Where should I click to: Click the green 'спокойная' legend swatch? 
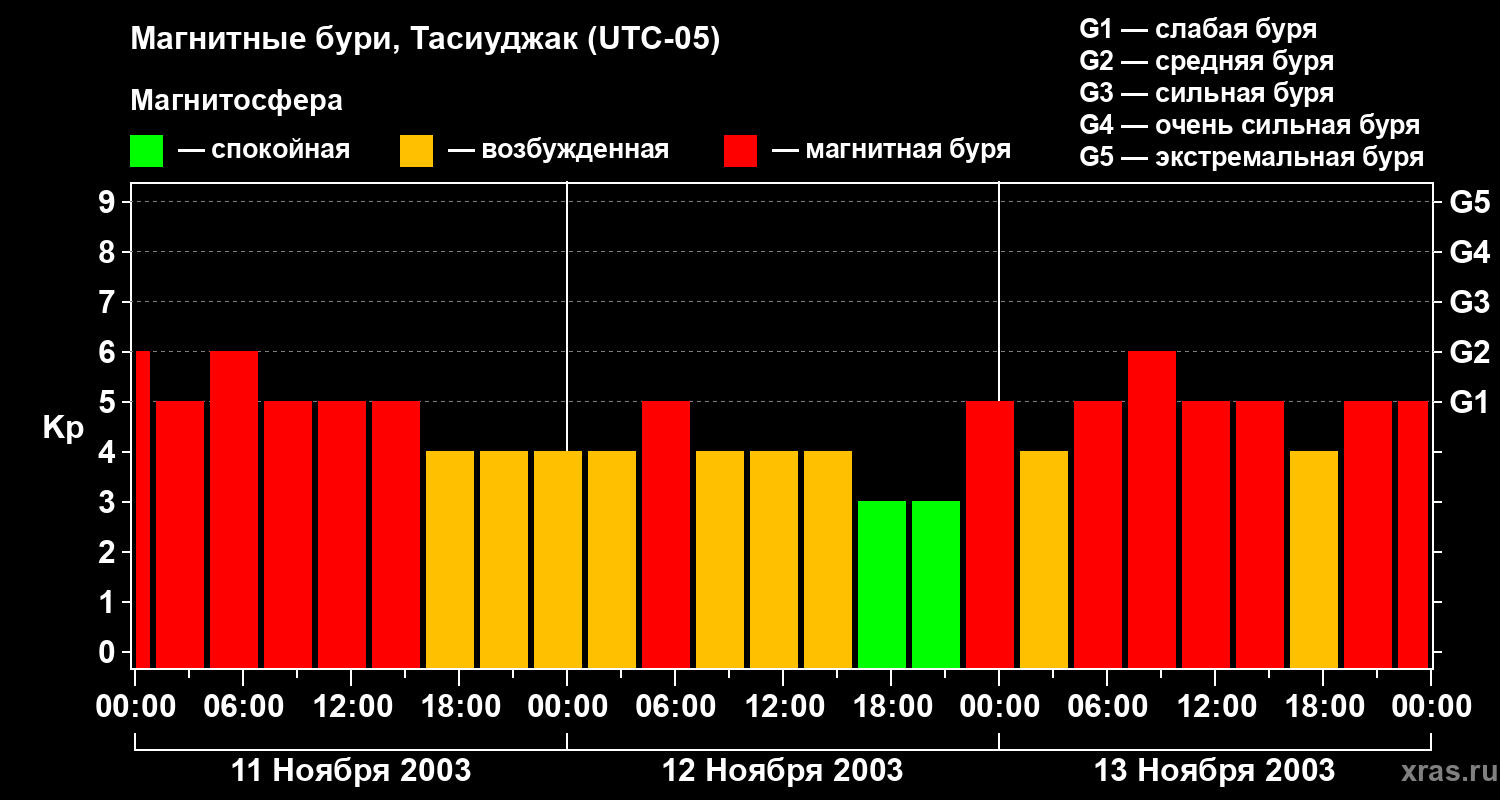point(146,151)
